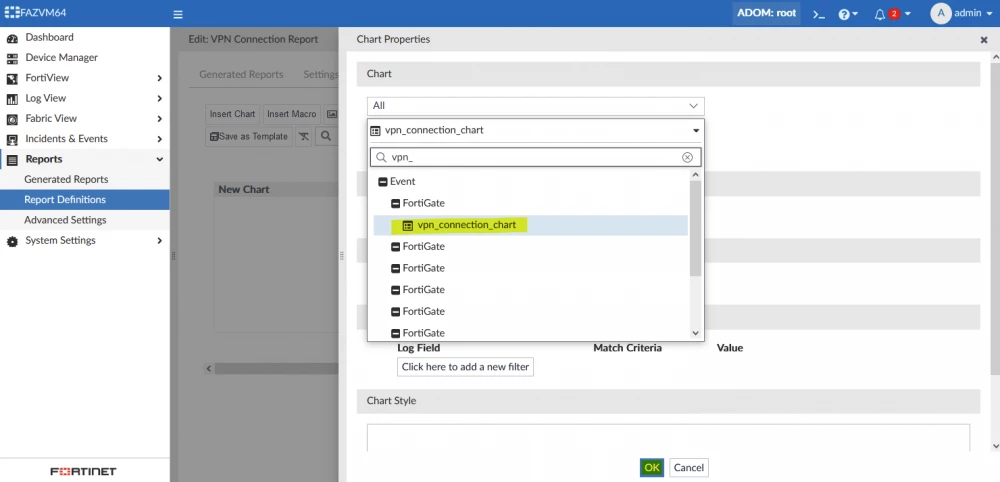This screenshot has width=1000, height=482.
Task: Click the magnifier search toolbar icon
Action: pyautogui.click(x=326, y=136)
